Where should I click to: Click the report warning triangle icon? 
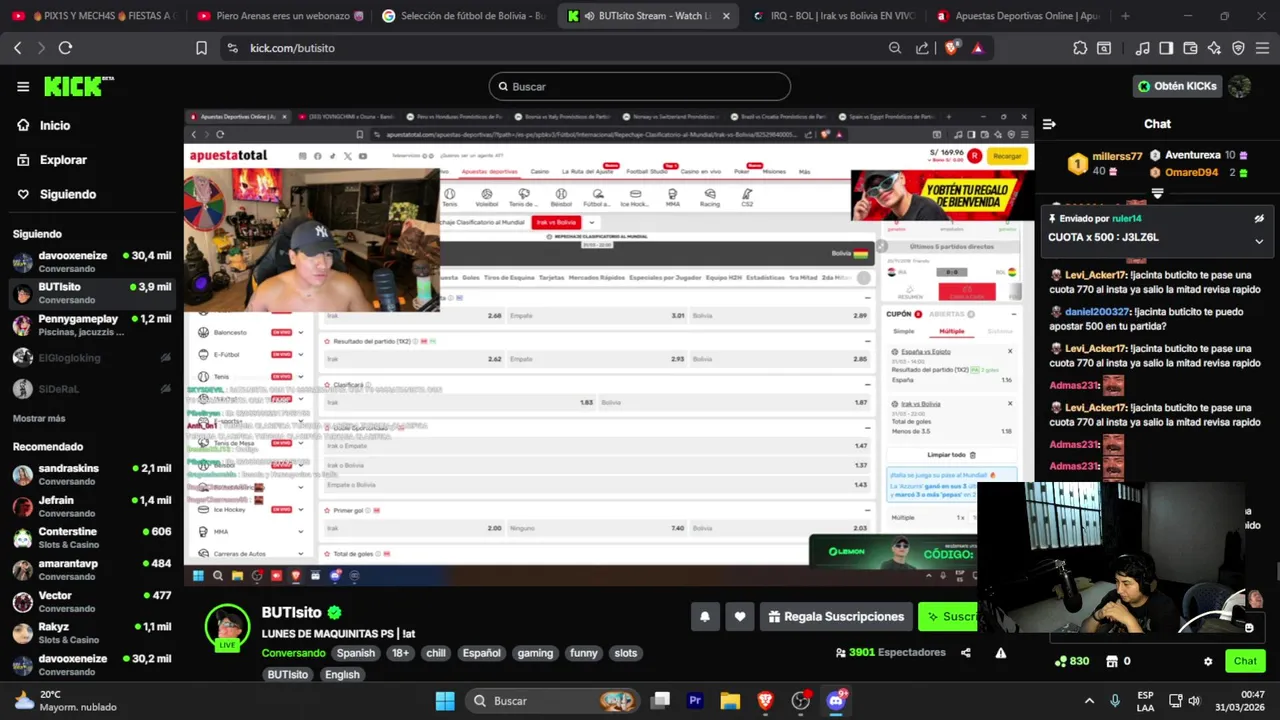[1001, 653]
